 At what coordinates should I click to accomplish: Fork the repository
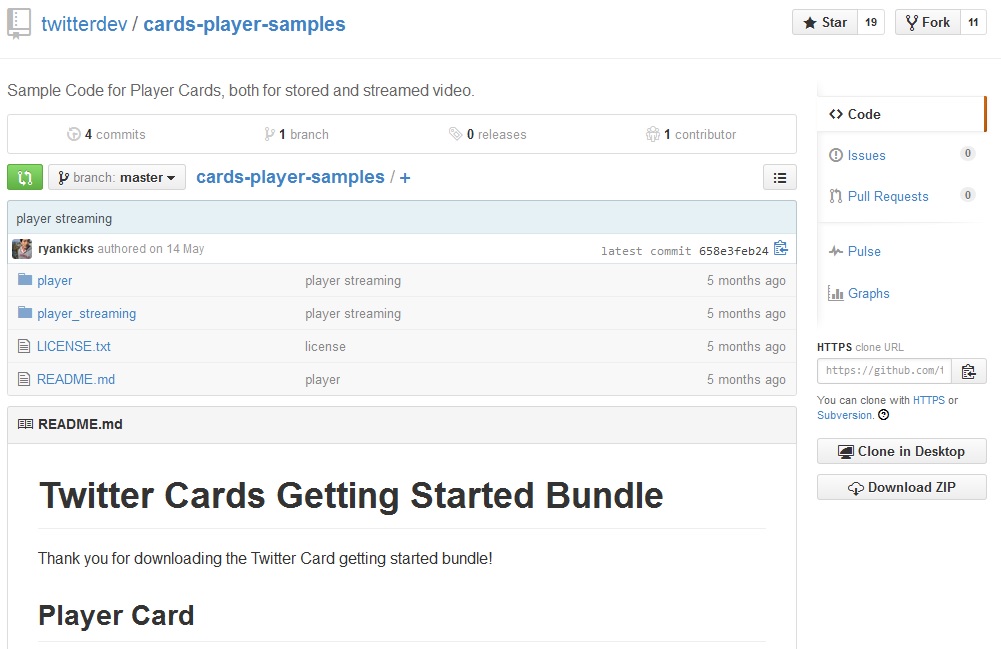pyautogui.click(x=927, y=23)
